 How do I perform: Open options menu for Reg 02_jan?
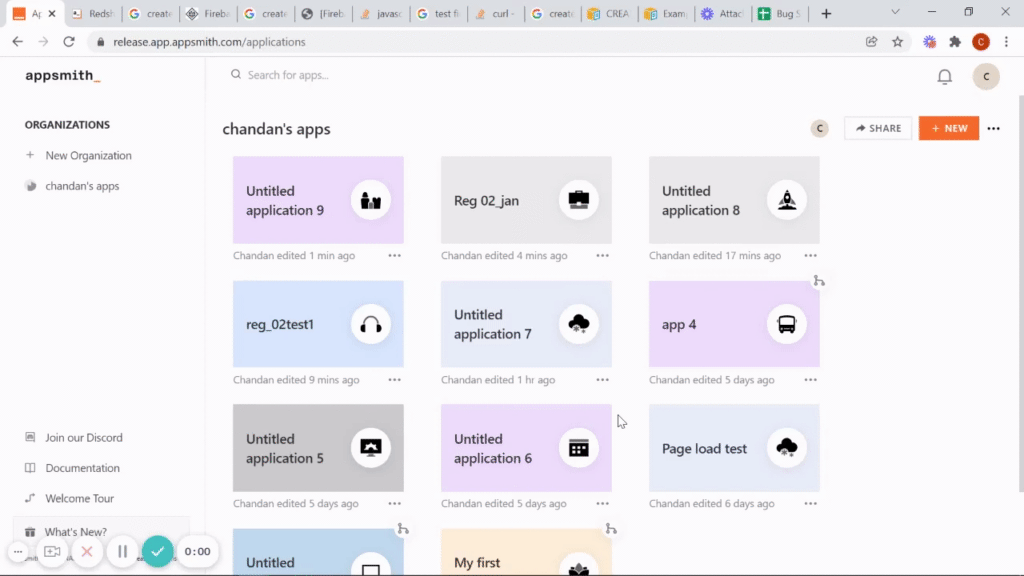coord(602,255)
